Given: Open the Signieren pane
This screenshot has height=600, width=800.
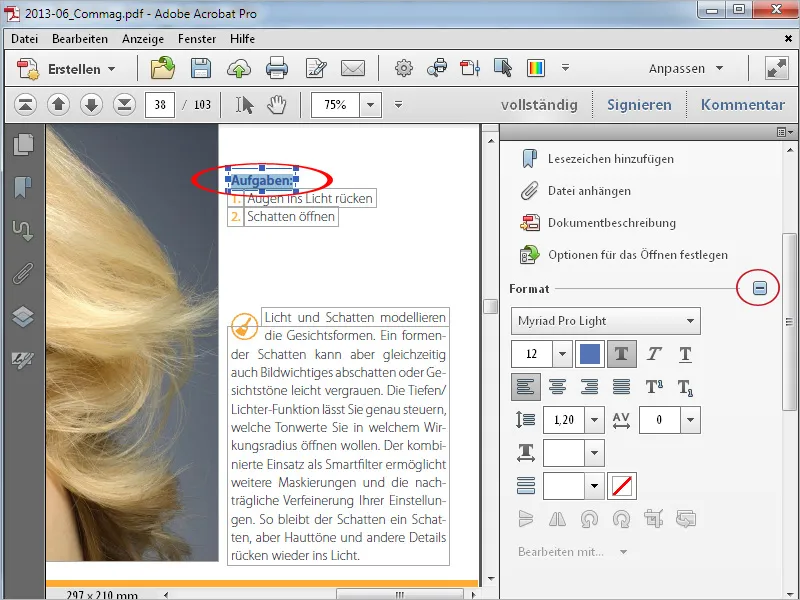Looking at the screenshot, I should pos(639,105).
